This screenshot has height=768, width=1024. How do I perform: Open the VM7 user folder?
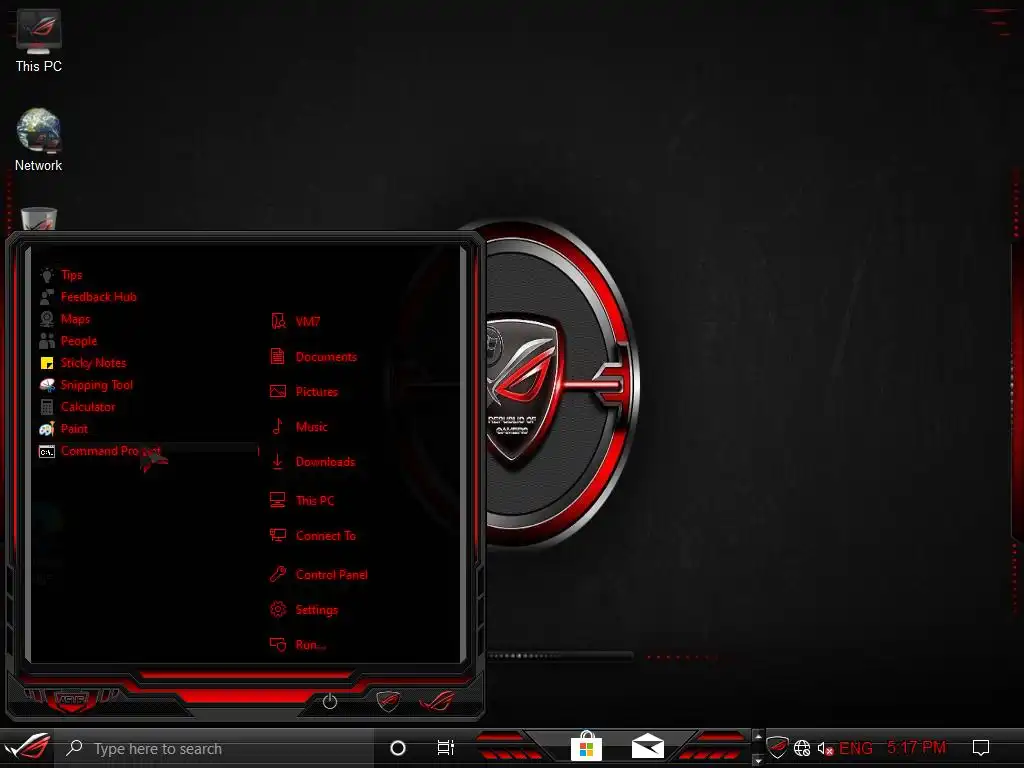pyautogui.click(x=295, y=321)
